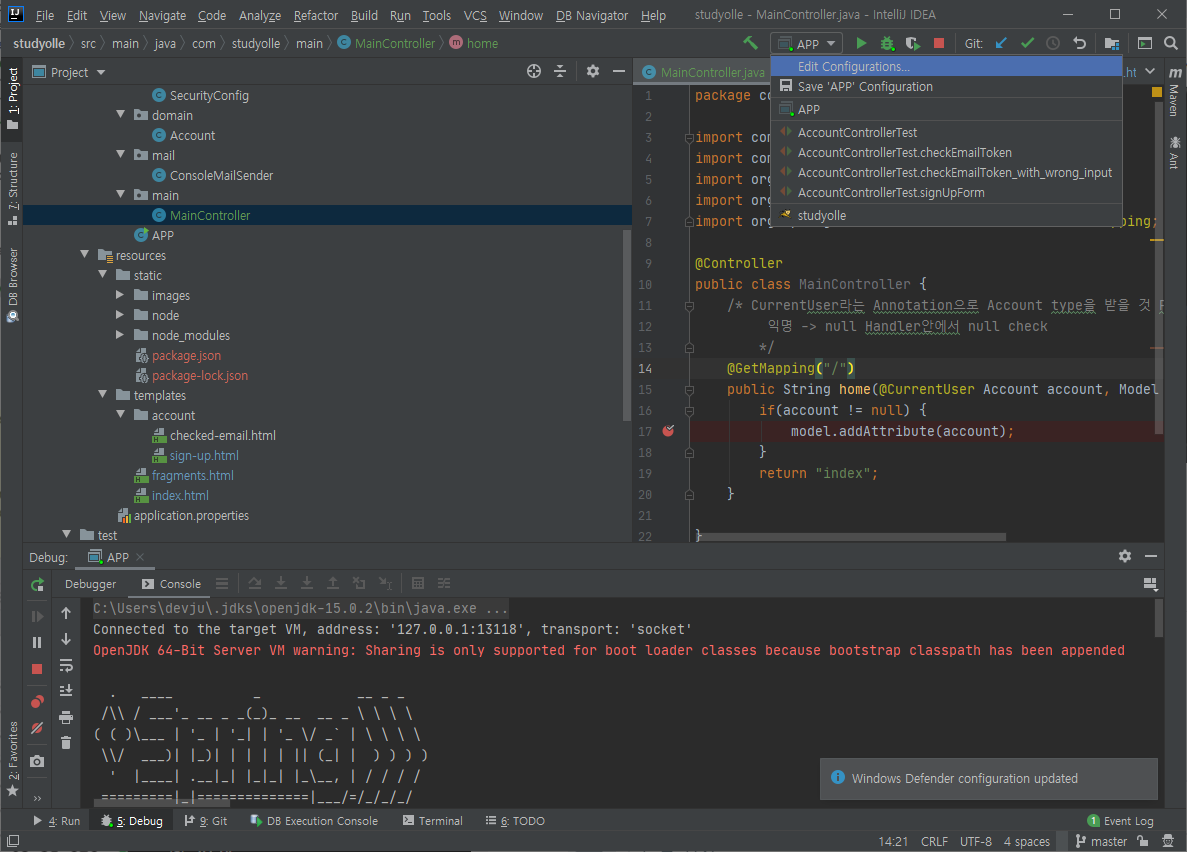Screen dimensions: 1187x852
Task: Show Git history clock icon
Action: [x=1053, y=43]
